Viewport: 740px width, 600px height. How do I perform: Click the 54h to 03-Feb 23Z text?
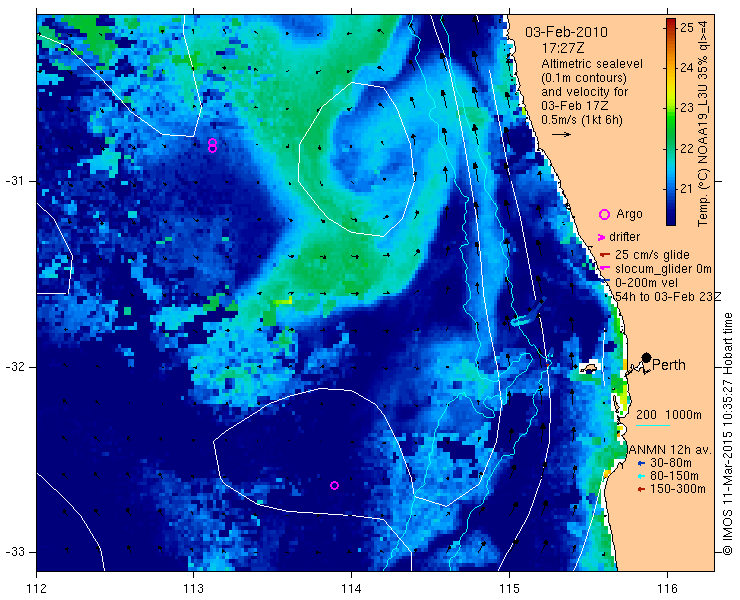coord(668,296)
